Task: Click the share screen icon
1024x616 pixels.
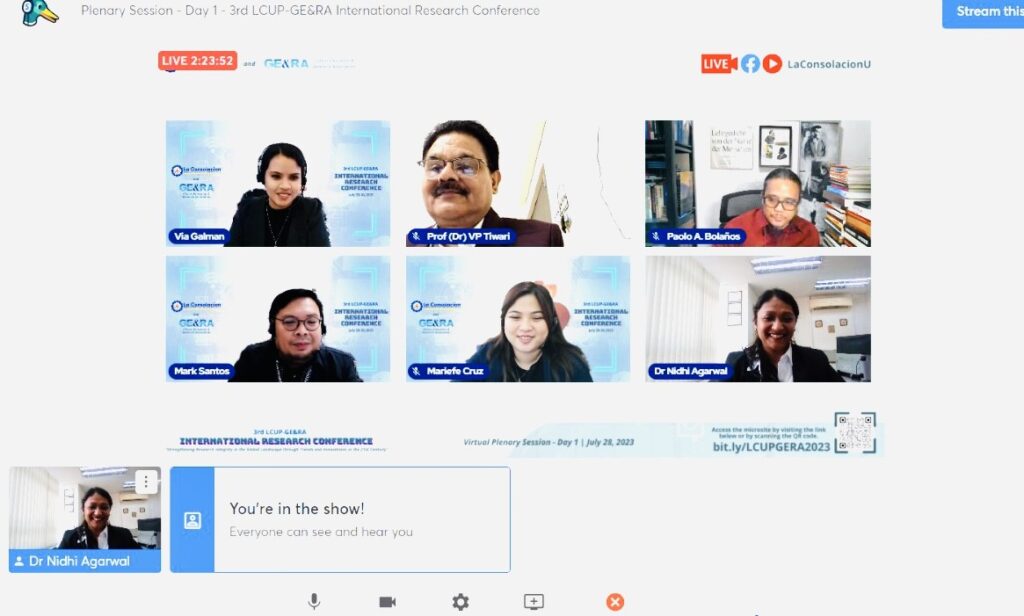Action: (534, 601)
